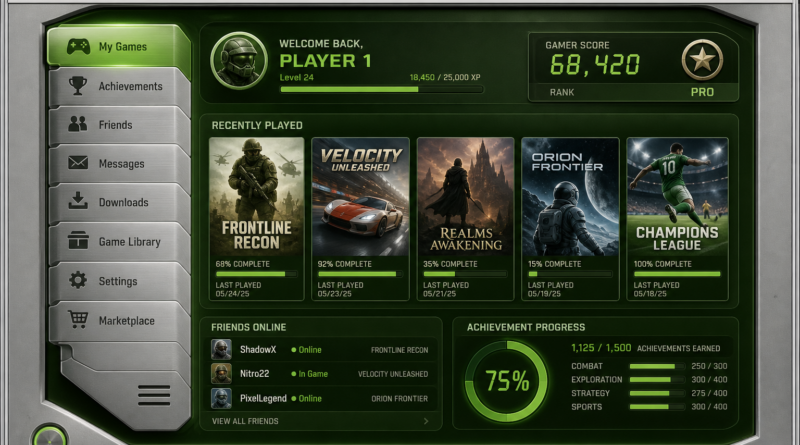
Task: Click Frontline Recon beside ShadowX
Action: pos(399,350)
